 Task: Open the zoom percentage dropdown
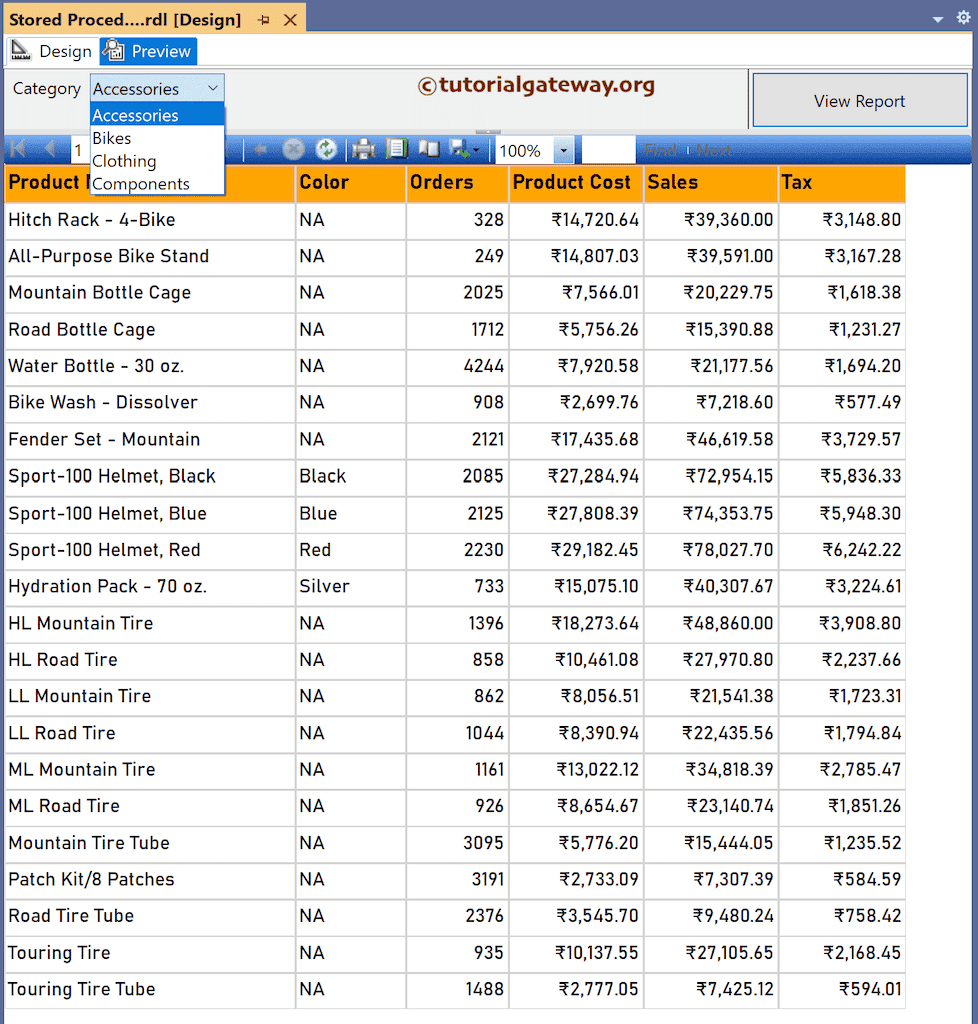pos(561,150)
